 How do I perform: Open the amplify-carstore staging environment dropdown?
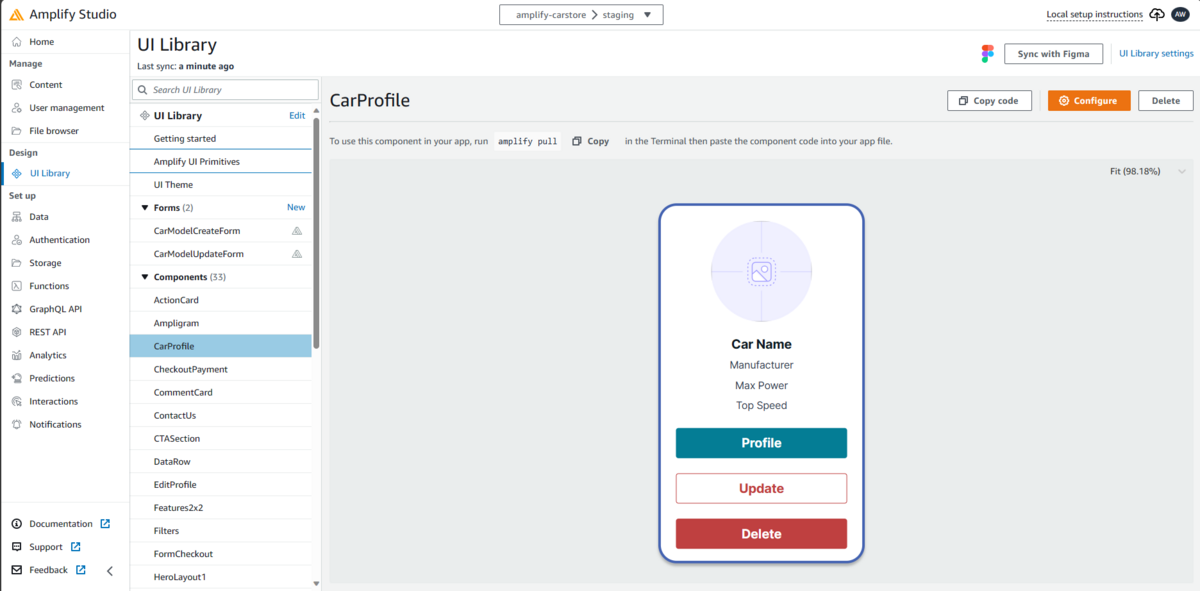581,15
